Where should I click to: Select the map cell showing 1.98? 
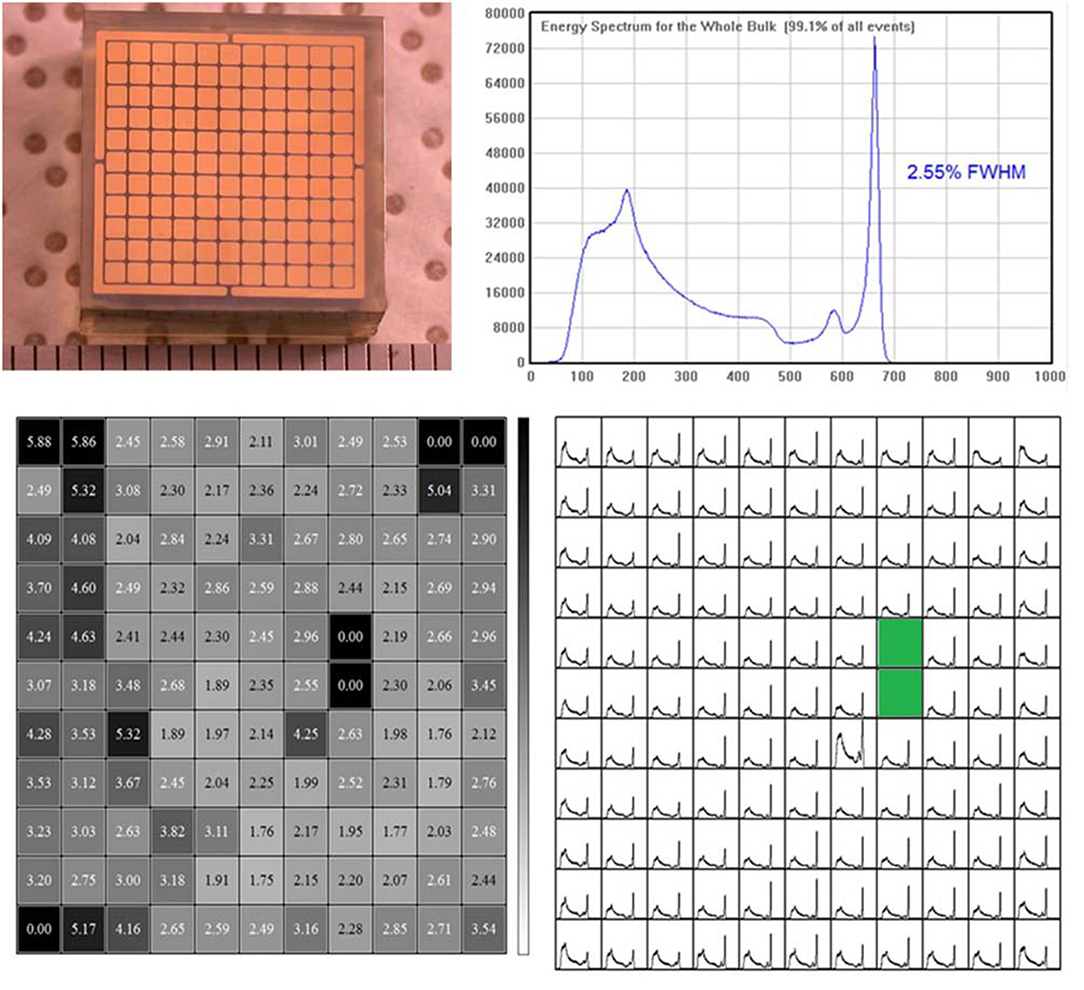(395, 734)
